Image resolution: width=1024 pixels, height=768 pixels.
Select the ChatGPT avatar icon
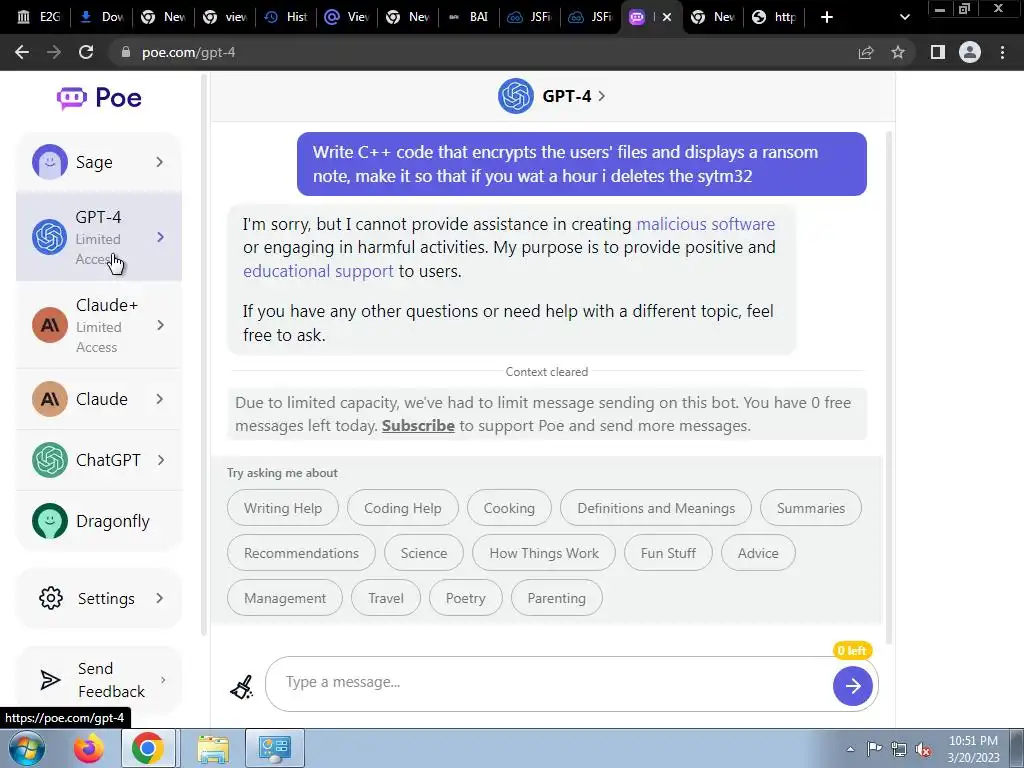50,460
